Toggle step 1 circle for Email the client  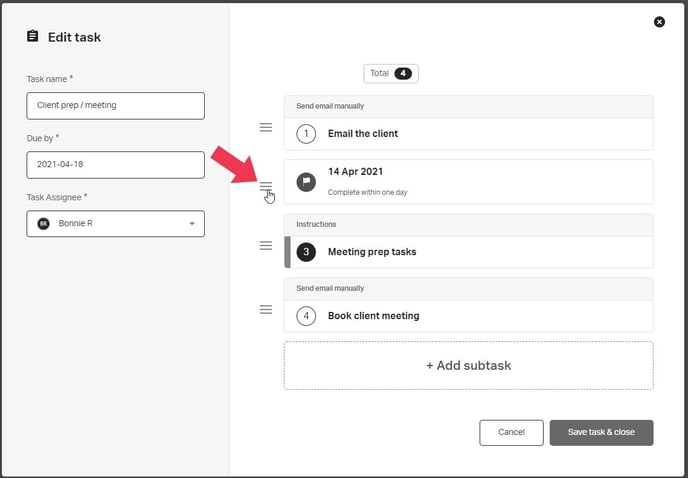tap(306, 133)
